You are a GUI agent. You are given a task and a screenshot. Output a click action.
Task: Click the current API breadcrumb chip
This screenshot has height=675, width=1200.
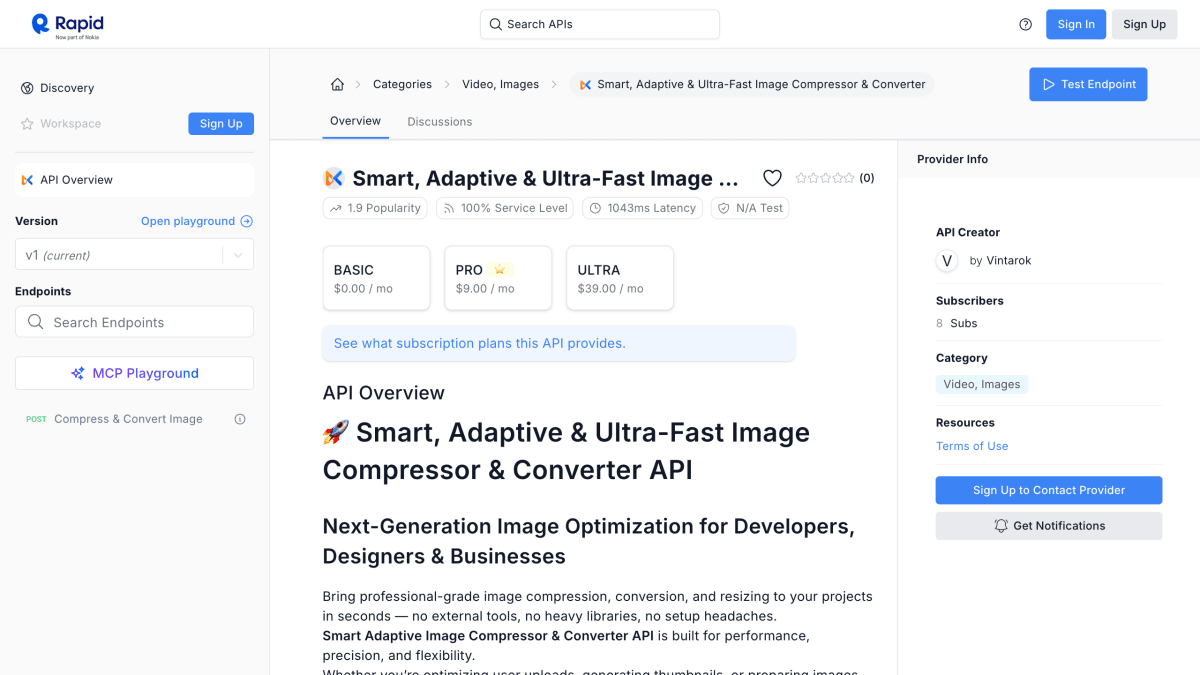coord(752,85)
